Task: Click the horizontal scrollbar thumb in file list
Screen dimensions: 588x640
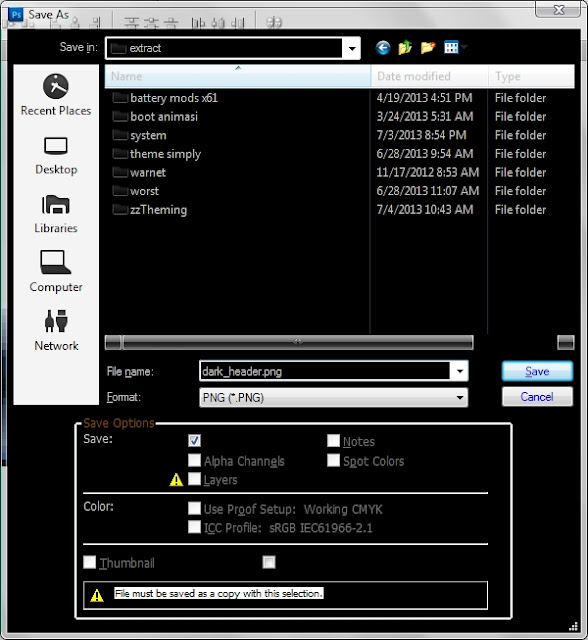Action: point(298,342)
